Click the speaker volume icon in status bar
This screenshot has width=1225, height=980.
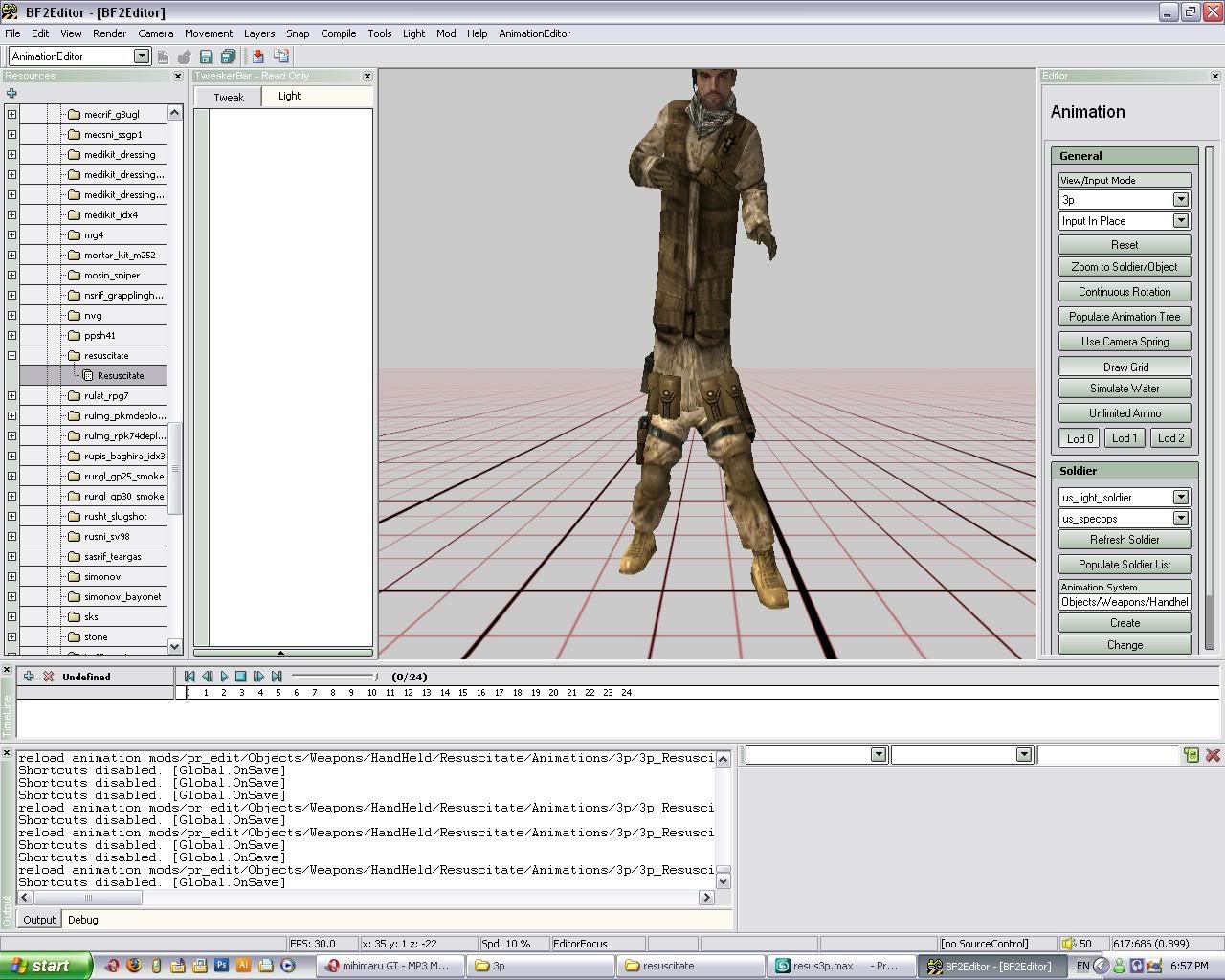pos(1069,944)
